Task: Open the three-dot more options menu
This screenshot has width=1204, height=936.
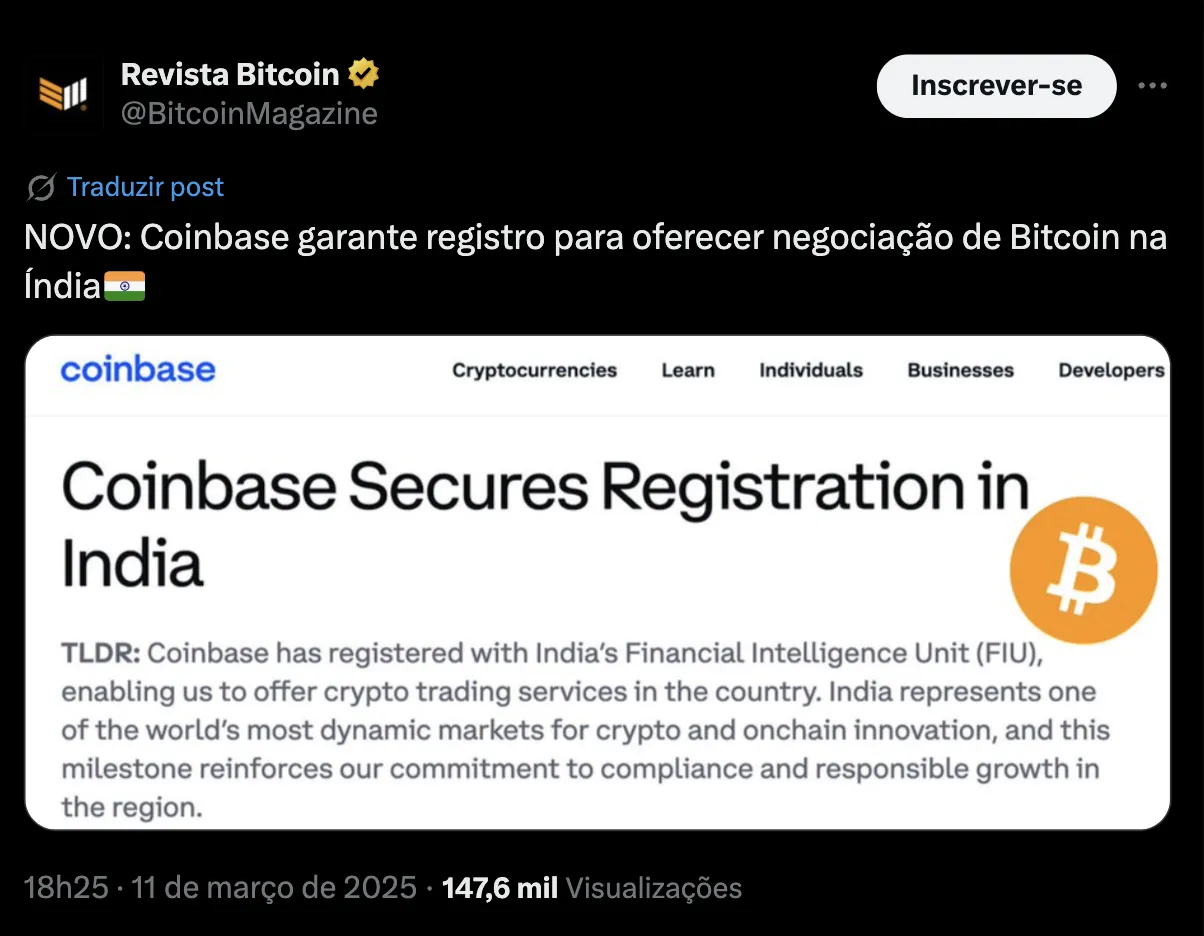Action: tap(1152, 86)
